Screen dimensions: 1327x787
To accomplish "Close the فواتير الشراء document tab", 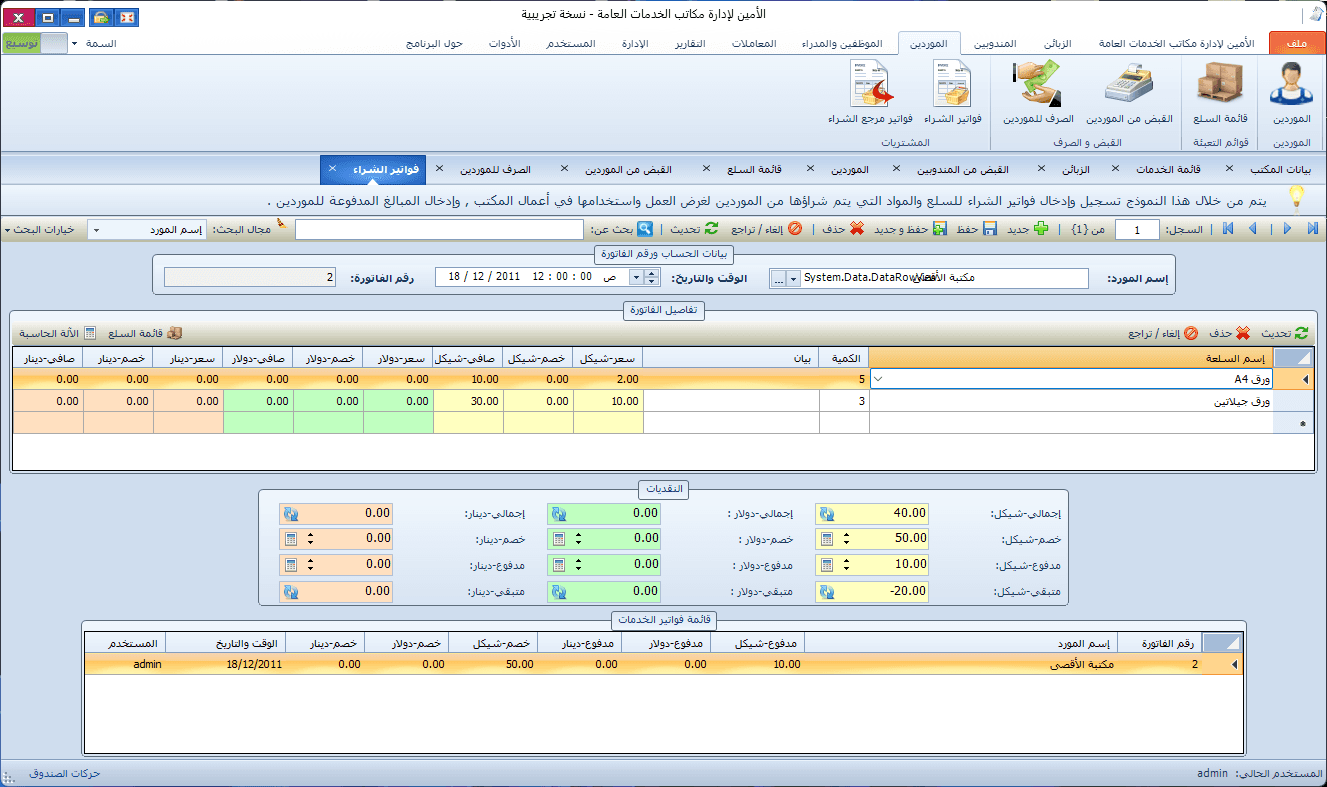I will pos(332,169).
